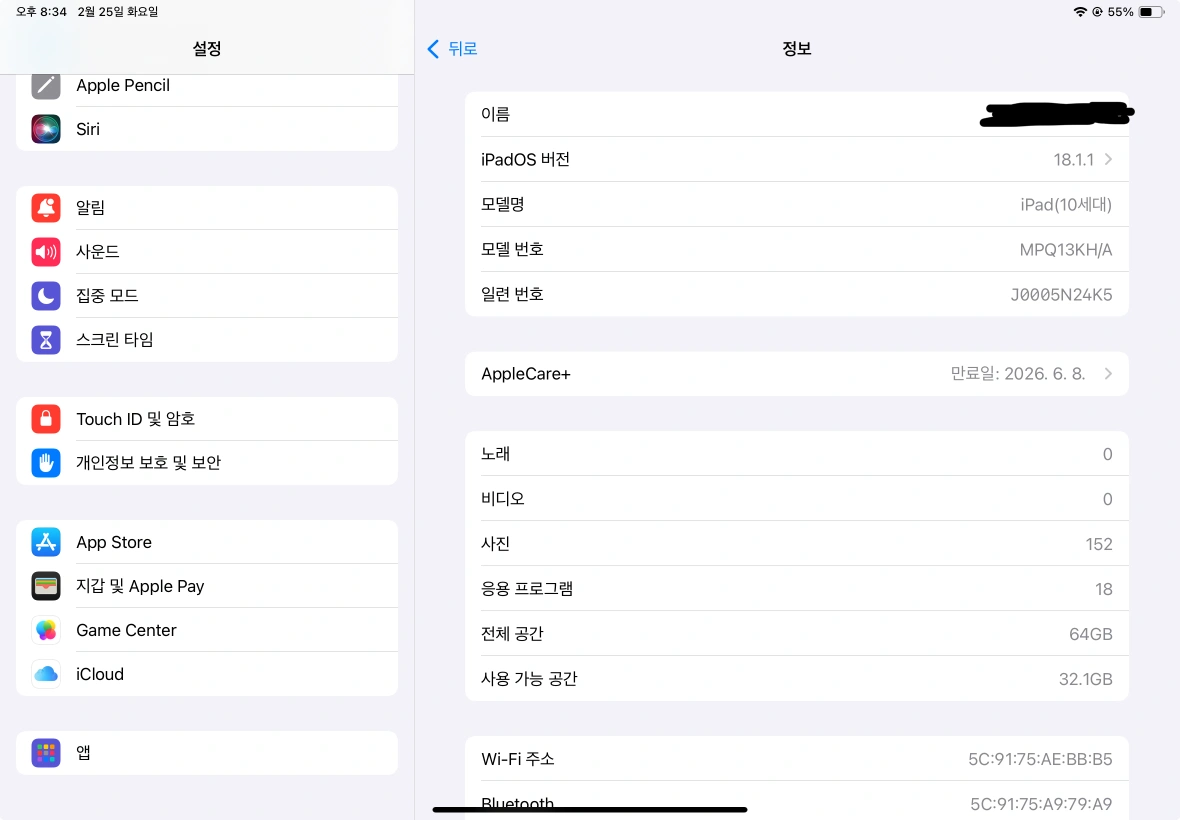This screenshot has height=820, width=1180.
Task: Tap the model name iPad(10세대)
Action: coord(1066,205)
